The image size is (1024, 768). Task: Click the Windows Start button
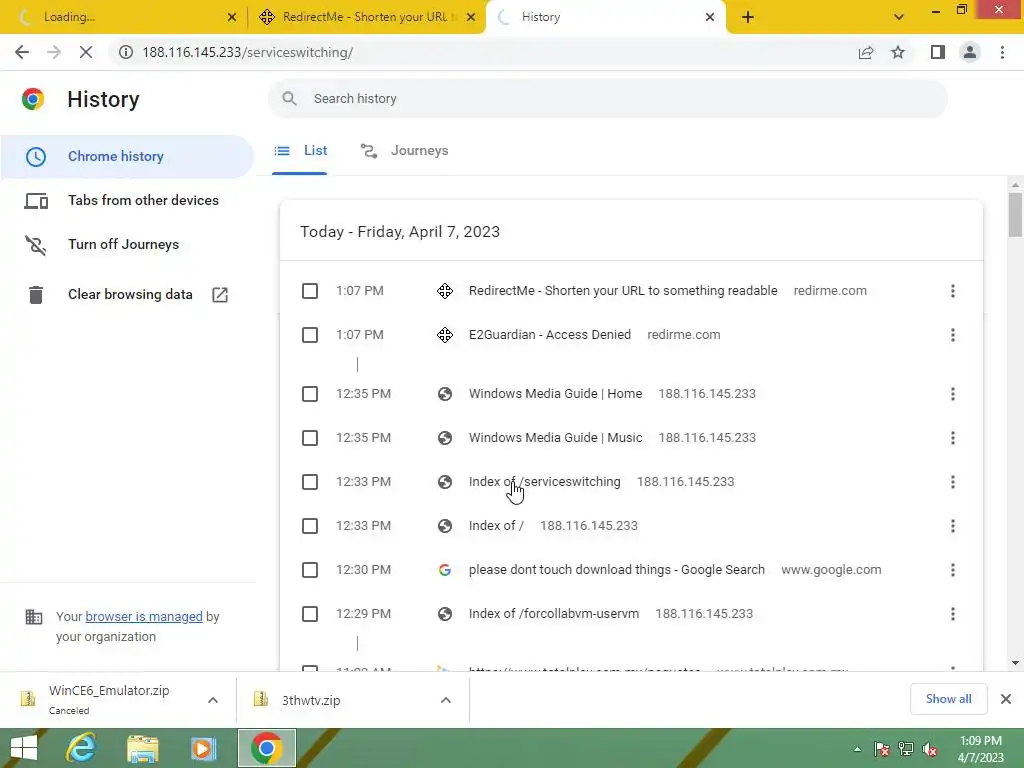(x=24, y=748)
